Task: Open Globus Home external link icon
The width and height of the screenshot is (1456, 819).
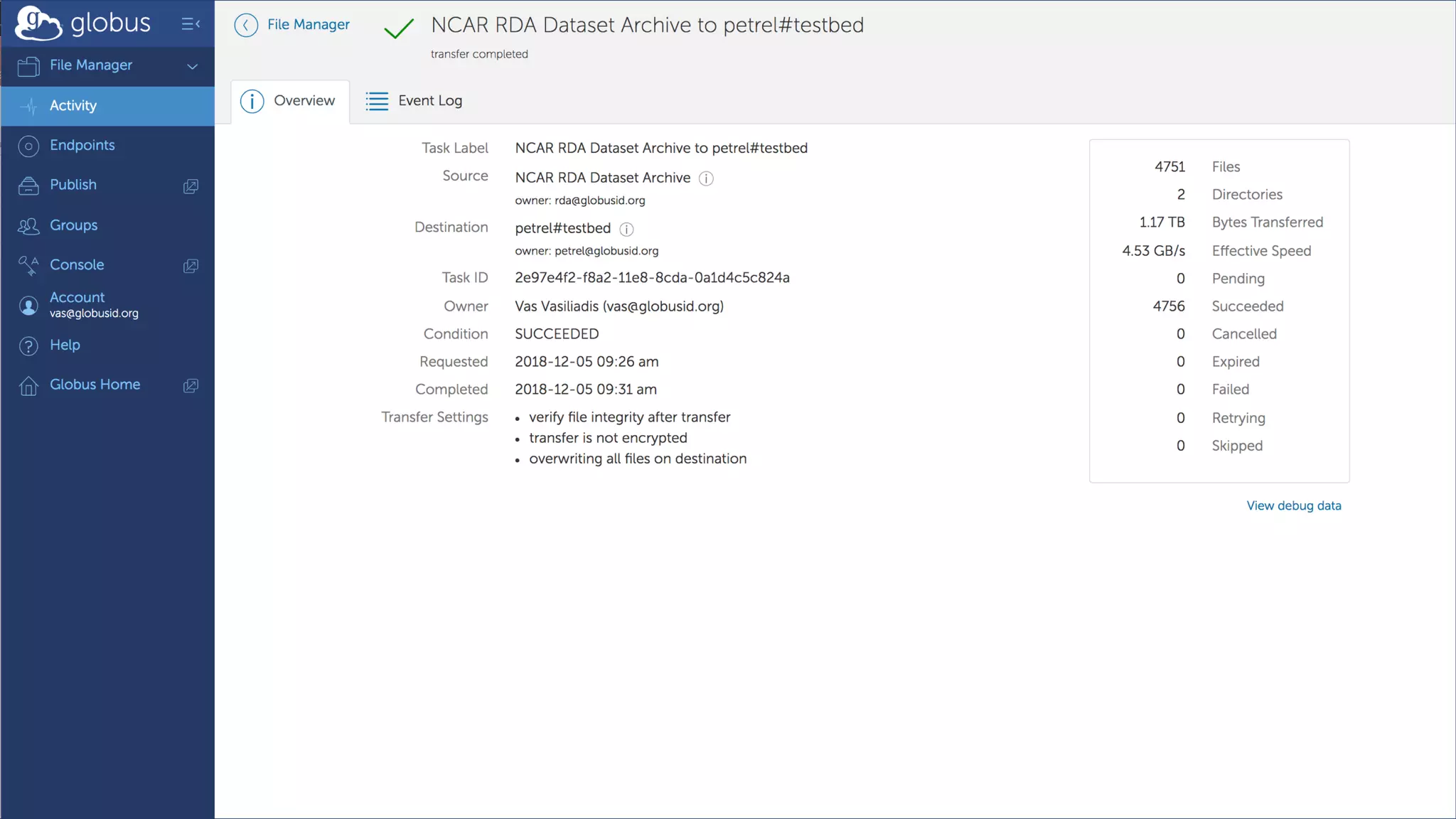Action: [x=191, y=385]
